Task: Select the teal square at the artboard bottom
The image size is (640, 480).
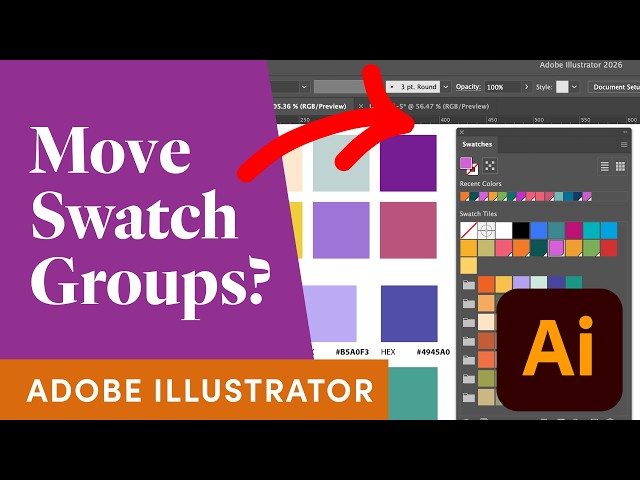Action: [413, 393]
